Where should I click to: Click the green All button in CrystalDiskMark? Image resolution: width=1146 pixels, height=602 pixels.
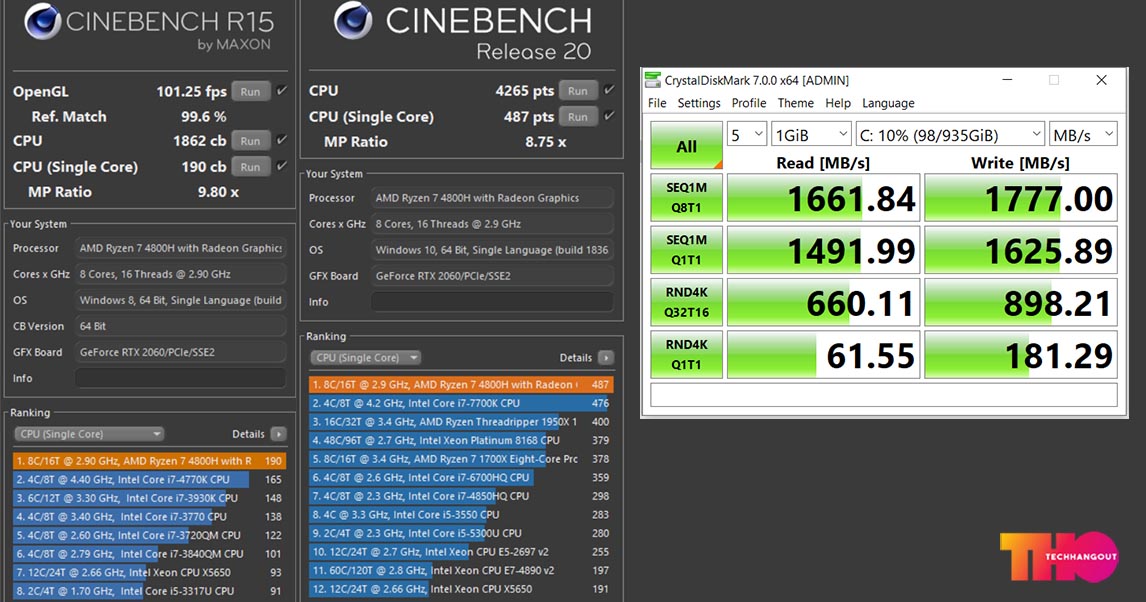686,145
